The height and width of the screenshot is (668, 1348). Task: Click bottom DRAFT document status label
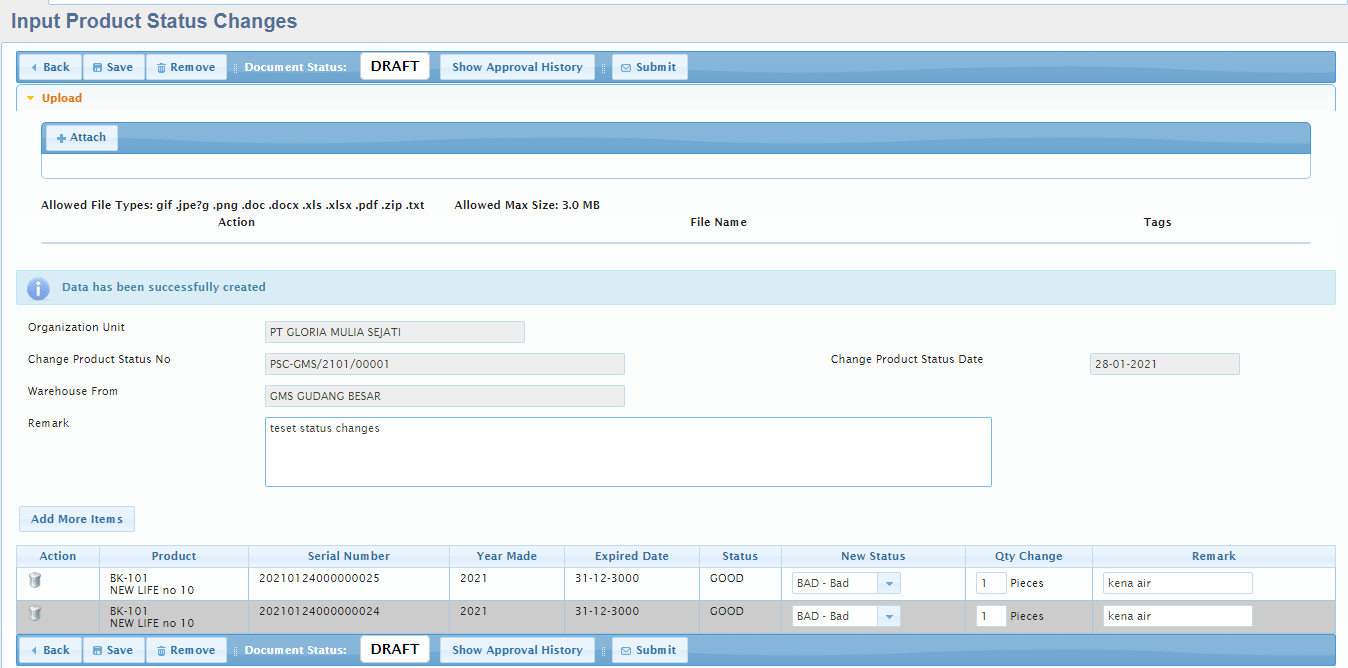395,649
